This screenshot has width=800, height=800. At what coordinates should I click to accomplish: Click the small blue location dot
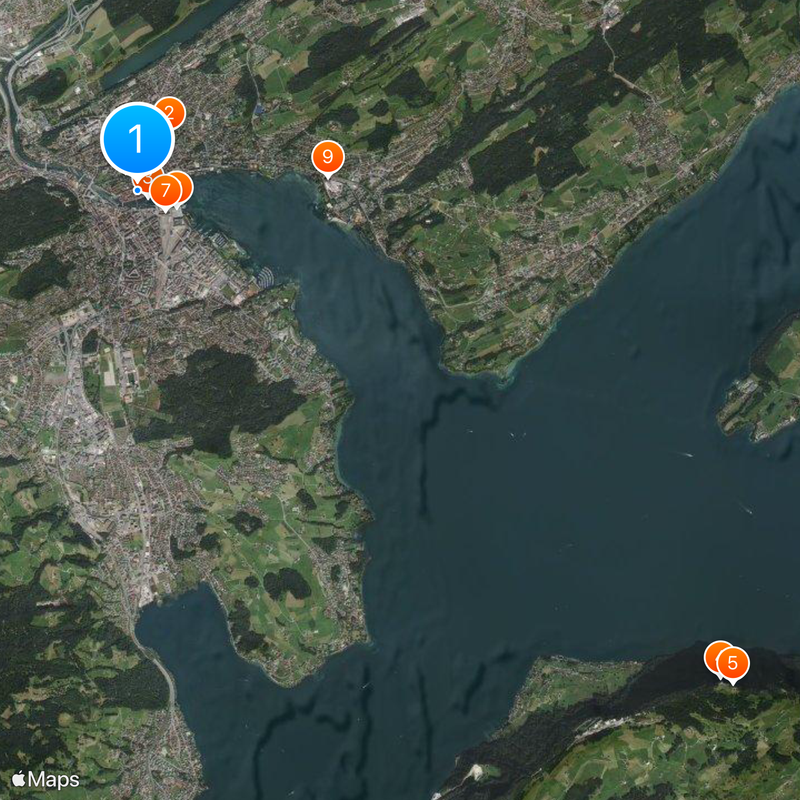point(137,190)
